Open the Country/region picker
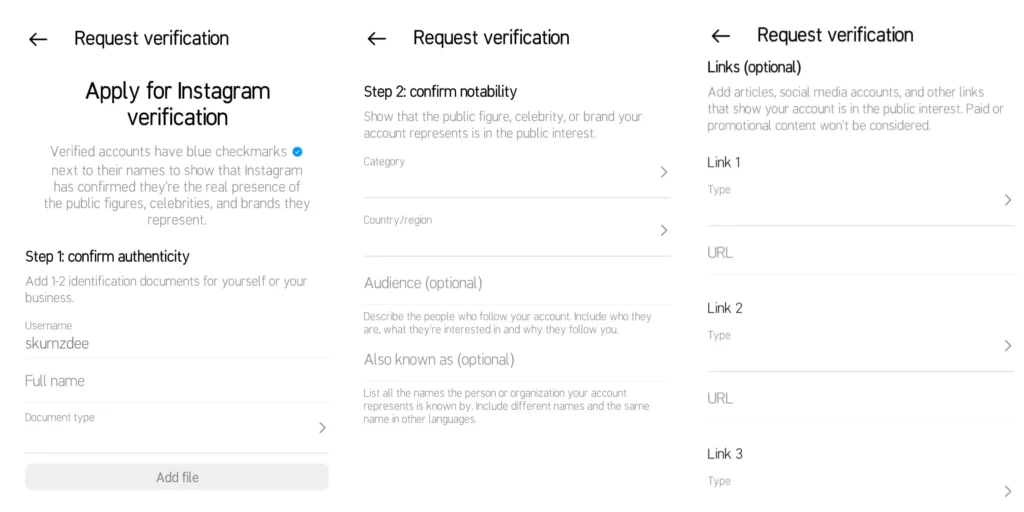1024x512 pixels. [x=664, y=231]
